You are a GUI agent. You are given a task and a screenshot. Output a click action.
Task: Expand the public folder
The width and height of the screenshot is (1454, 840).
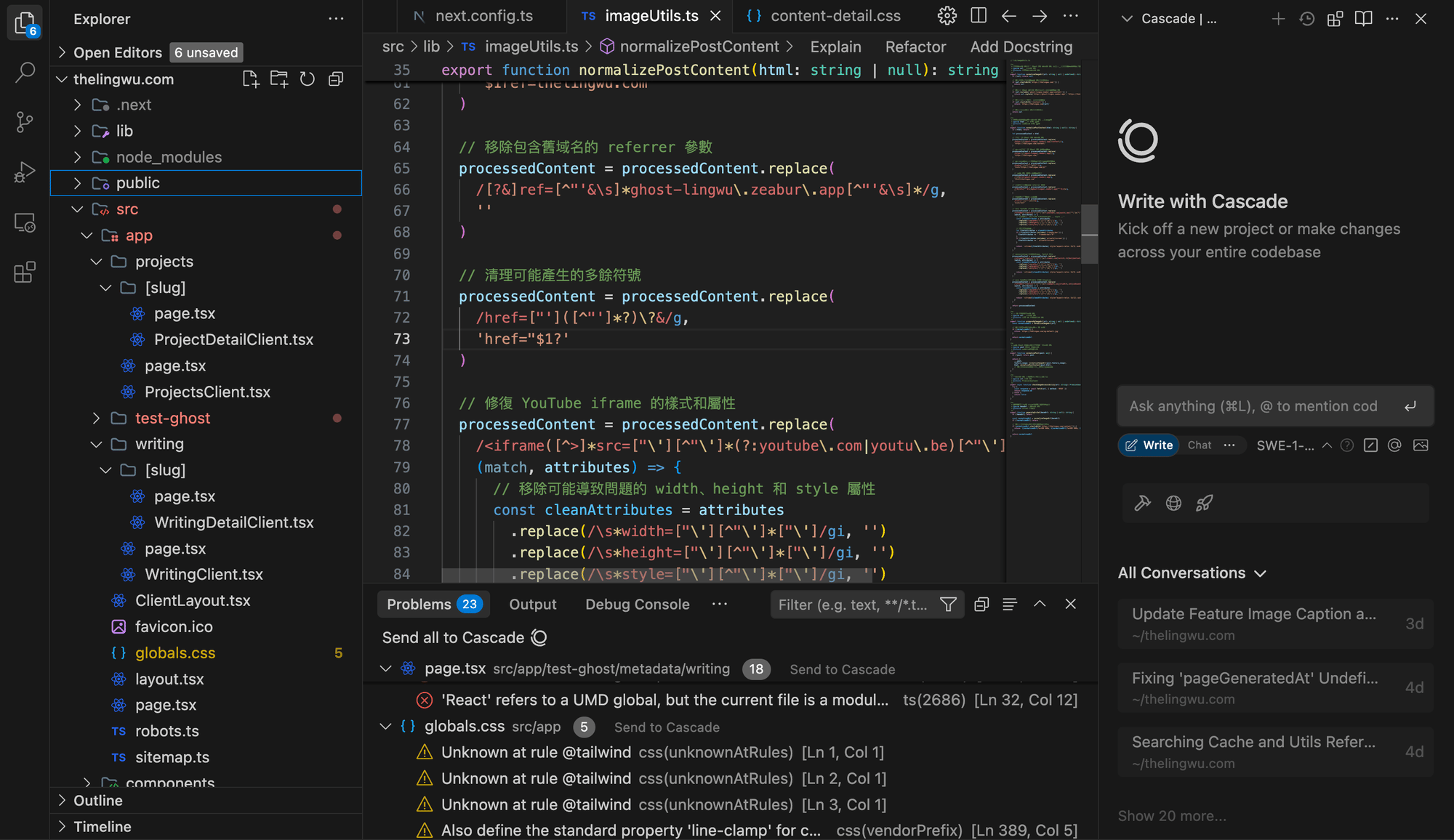tap(206, 183)
